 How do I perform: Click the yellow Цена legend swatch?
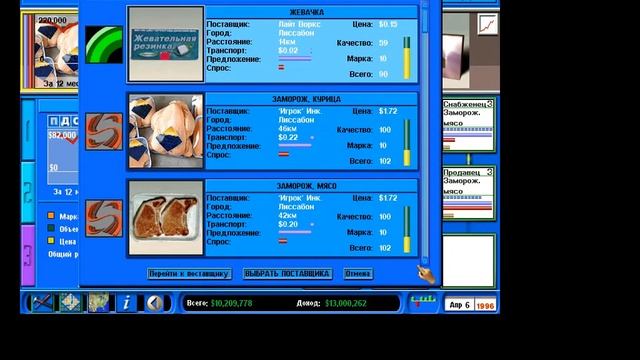pos(51,241)
